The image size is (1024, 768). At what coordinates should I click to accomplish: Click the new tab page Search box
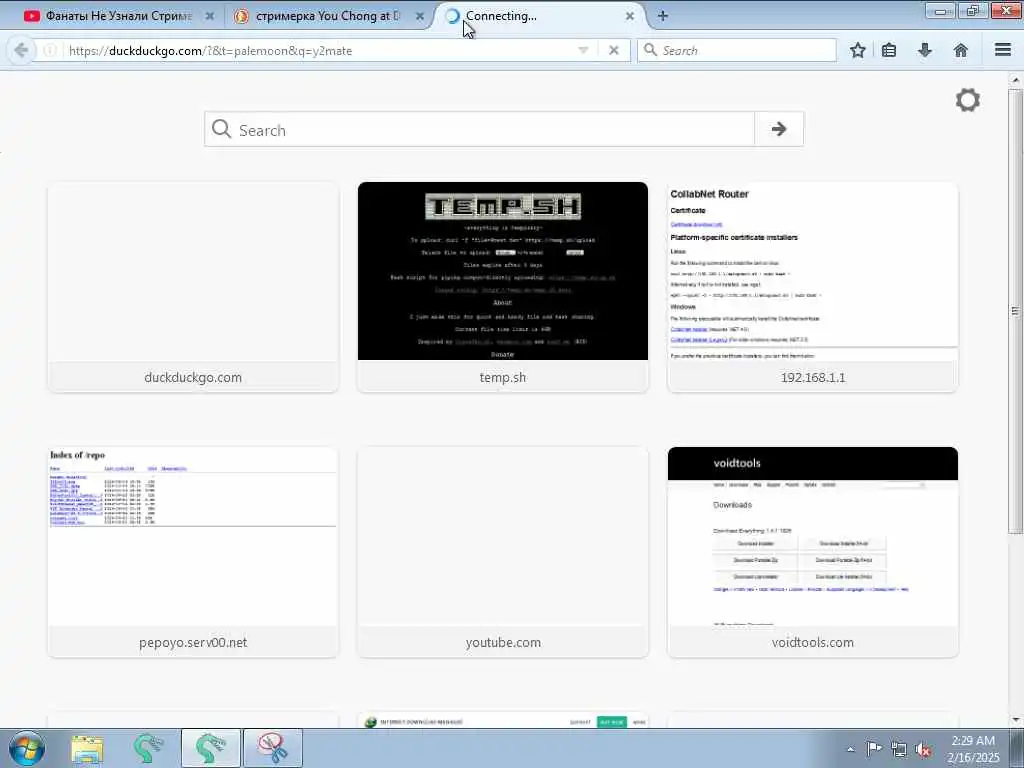coord(479,129)
